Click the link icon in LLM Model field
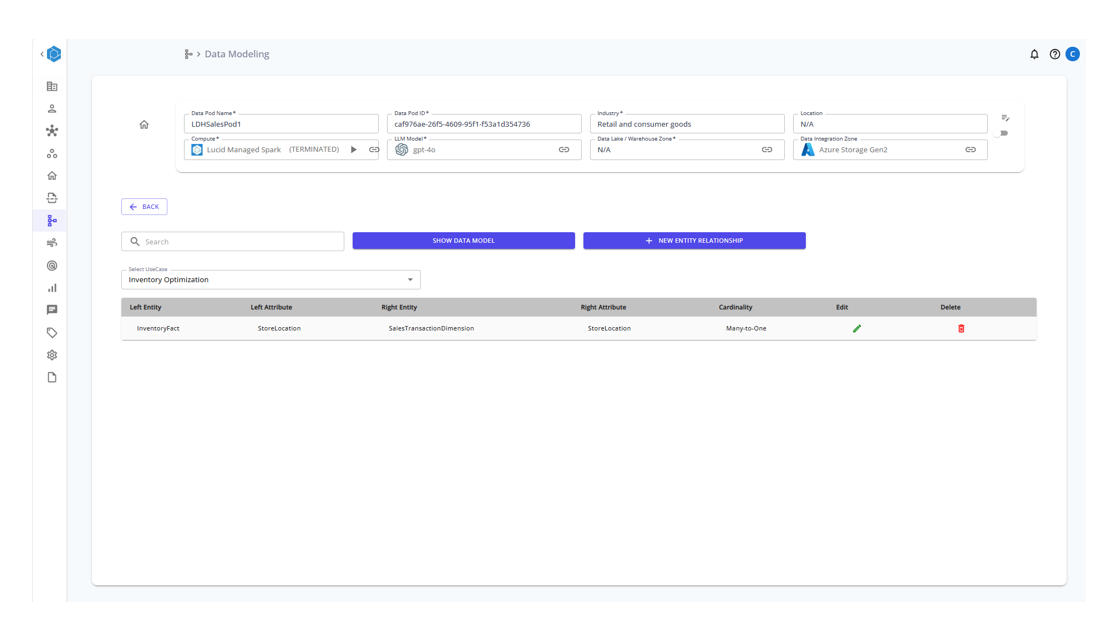This screenshot has width=1111, height=630. (x=564, y=150)
